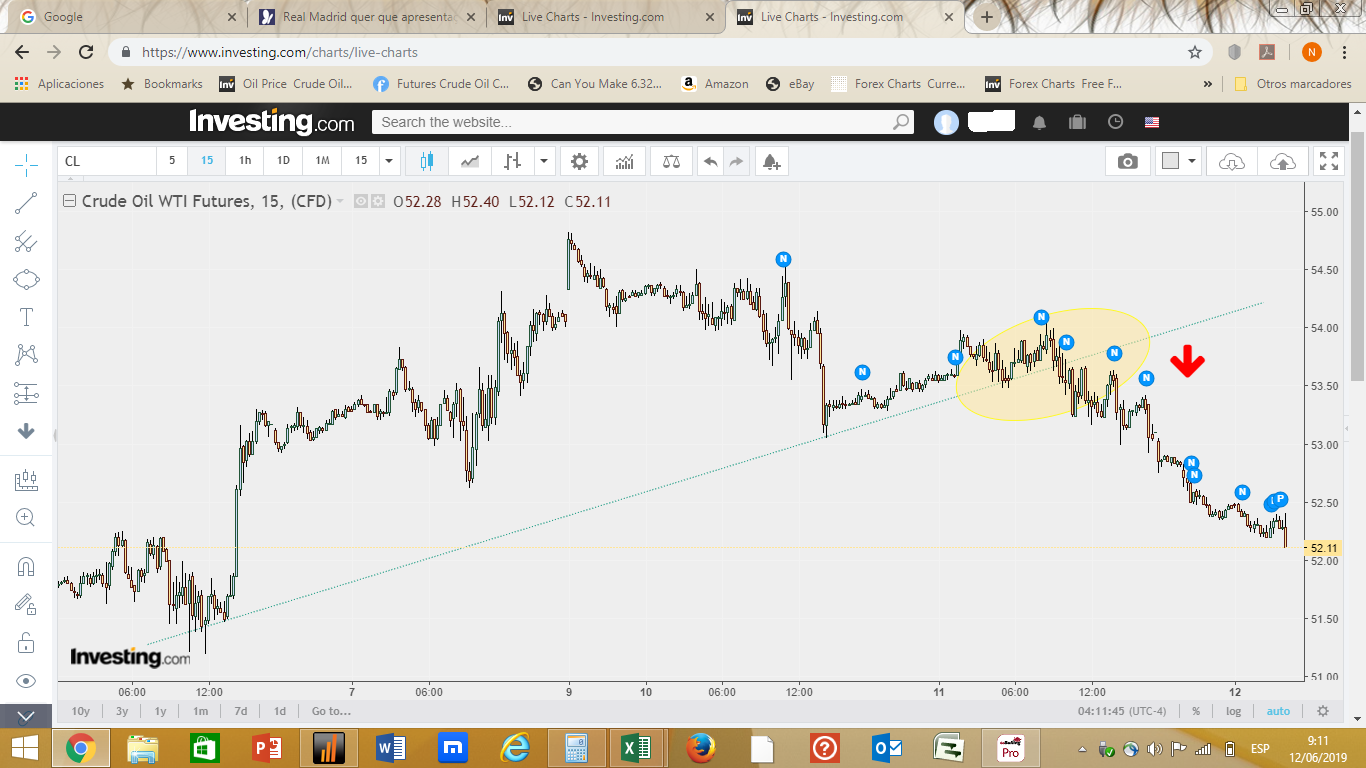Open the eBay bookmark
1366x768 pixels.
(x=790, y=84)
